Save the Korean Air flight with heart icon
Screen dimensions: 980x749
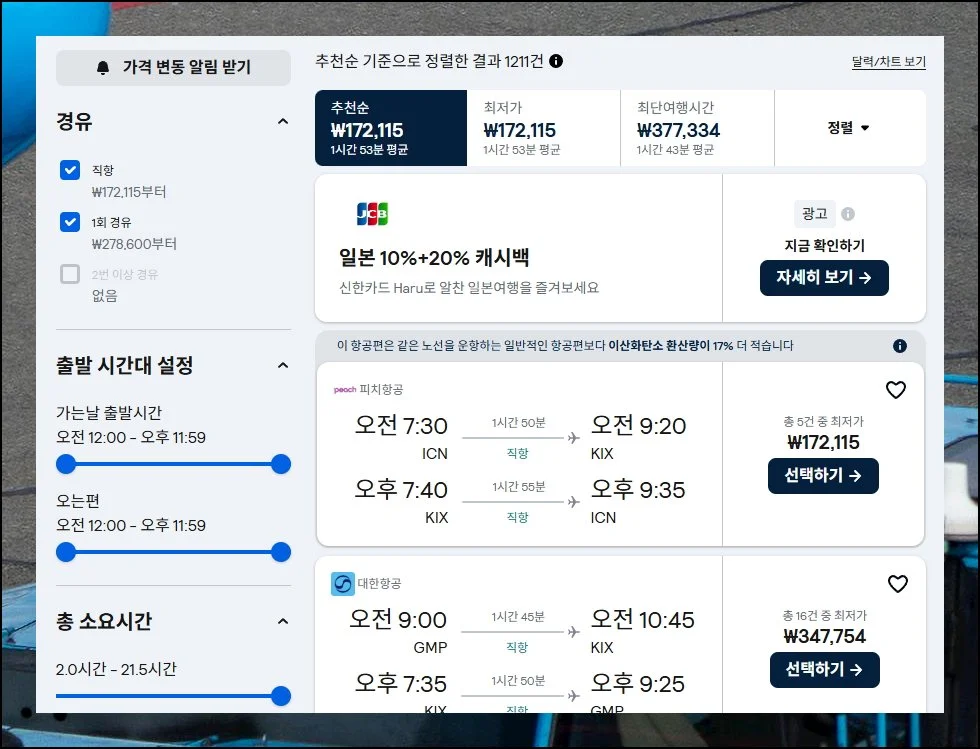point(897,584)
